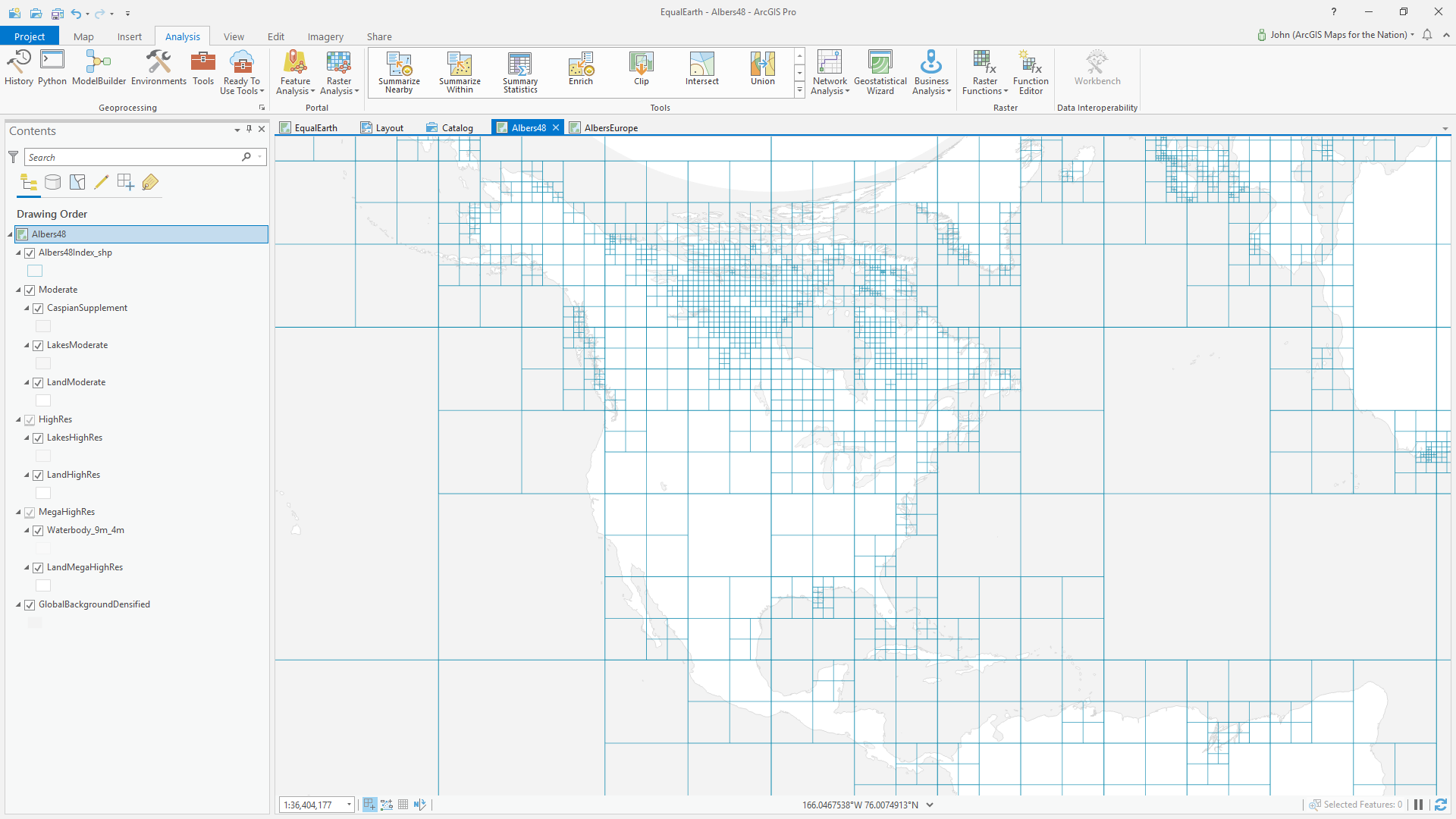Switch to the Map ribbon tab
This screenshot has width=1456, height=819.
click(x=83, y=36)
